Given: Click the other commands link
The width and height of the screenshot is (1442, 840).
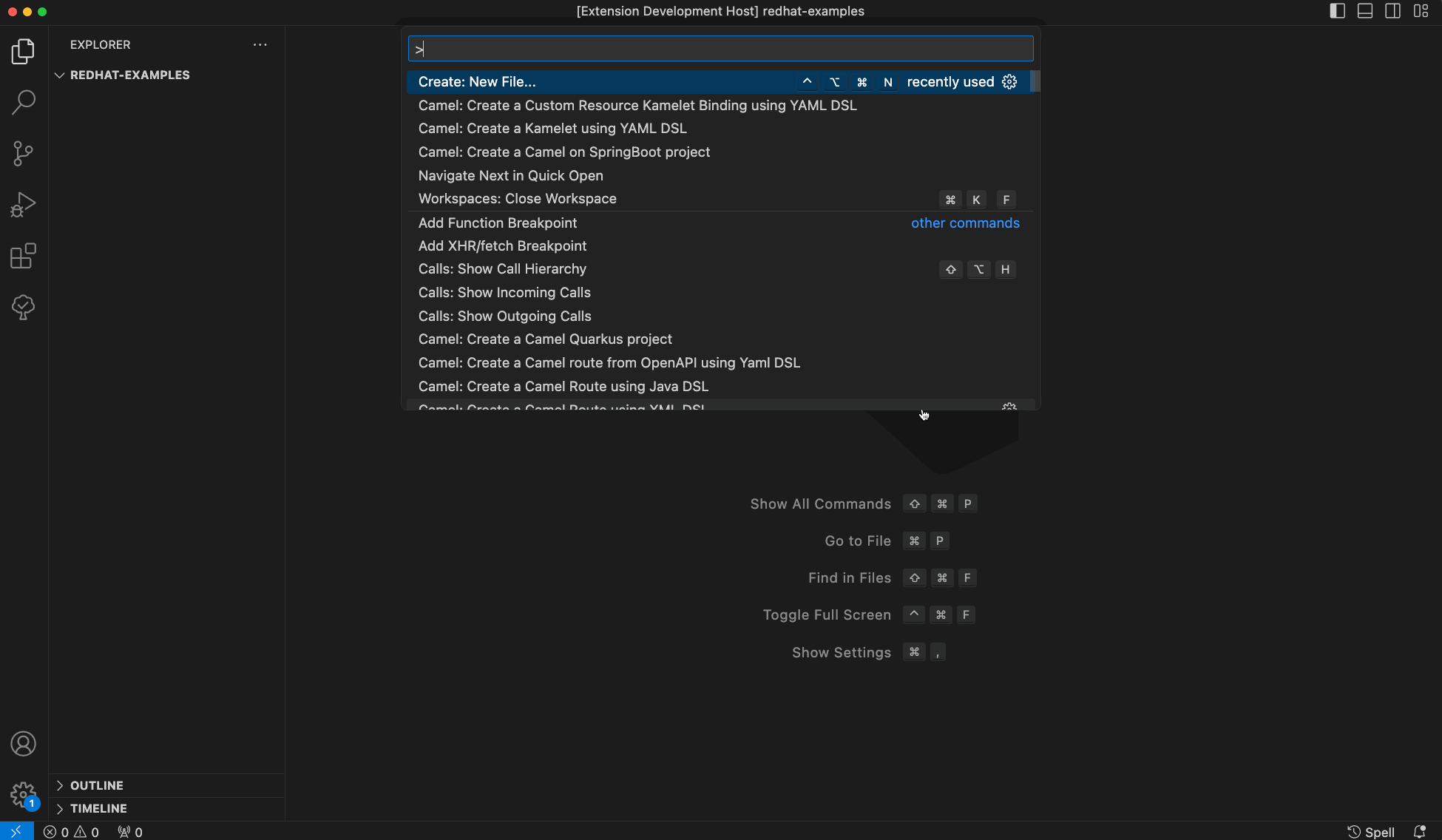Looking at the screenshot, I should (965, 223).
